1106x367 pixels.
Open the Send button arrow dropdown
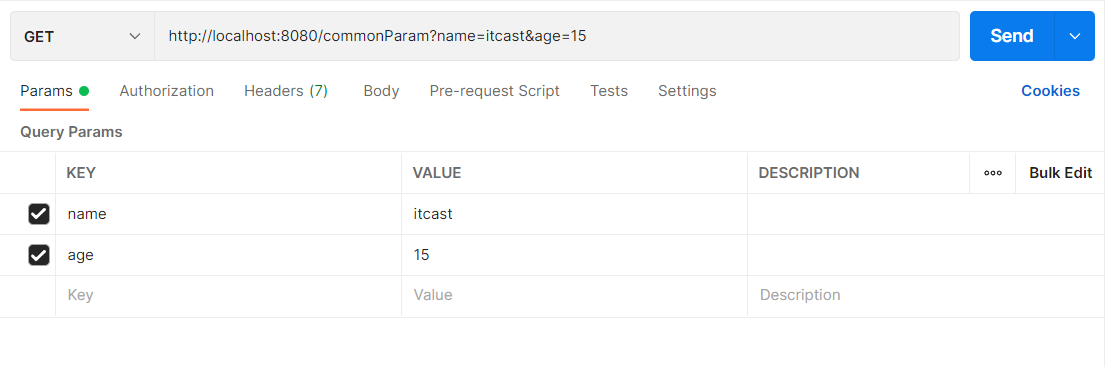[x=1075, y=36]
